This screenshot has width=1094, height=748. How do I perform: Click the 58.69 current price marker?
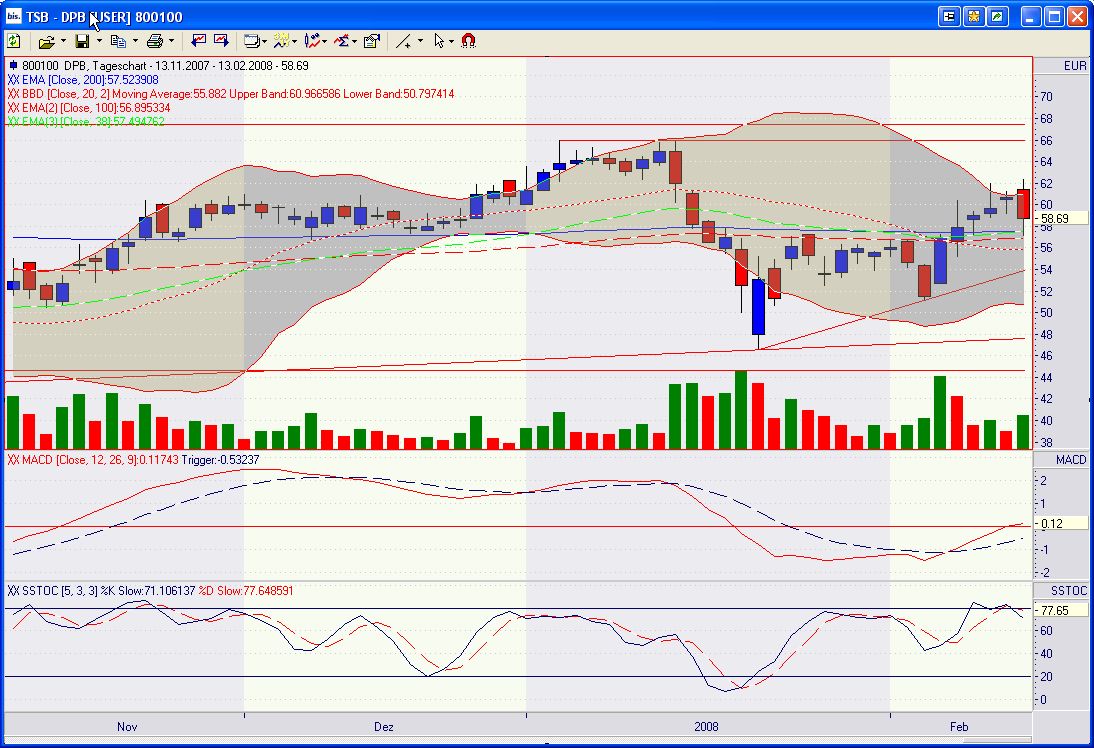[x=1060, y=218]
